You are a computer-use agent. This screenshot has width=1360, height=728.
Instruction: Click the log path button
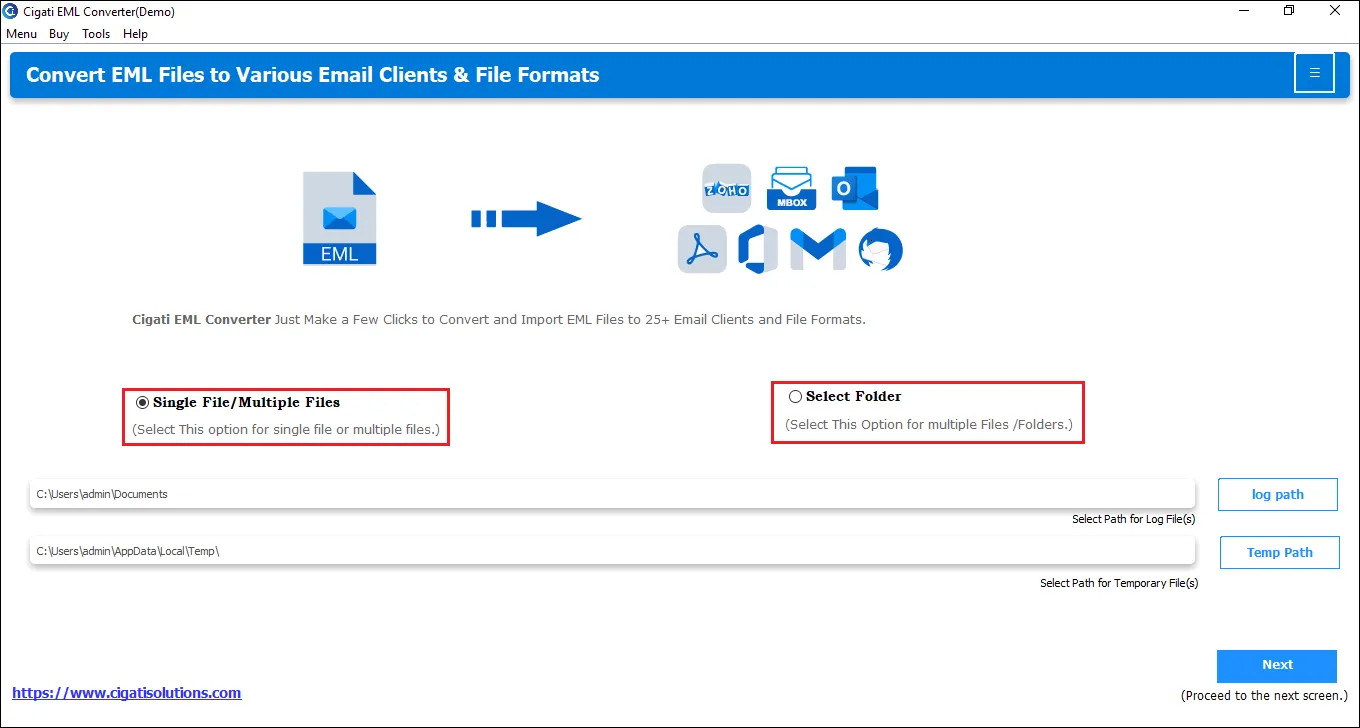1278,495
